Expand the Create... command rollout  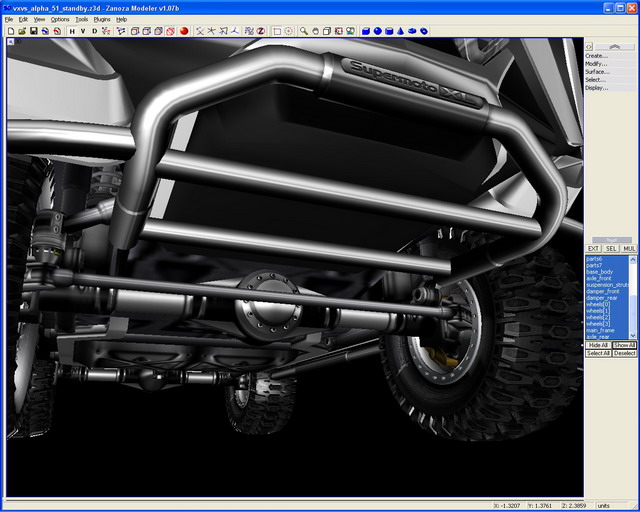coord(597,56)
